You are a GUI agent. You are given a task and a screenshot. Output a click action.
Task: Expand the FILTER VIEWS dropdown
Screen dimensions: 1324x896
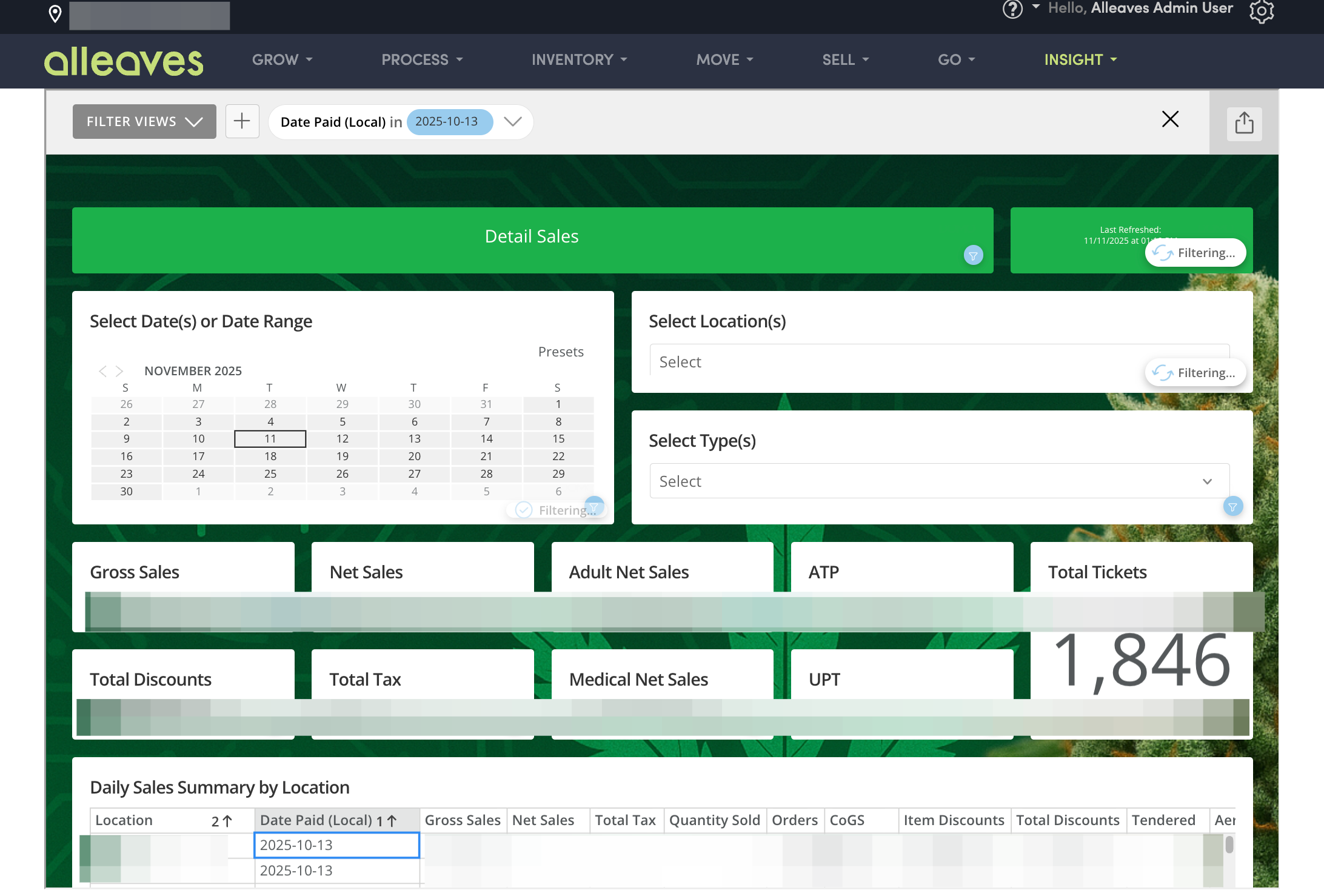(x=144, y=121)
